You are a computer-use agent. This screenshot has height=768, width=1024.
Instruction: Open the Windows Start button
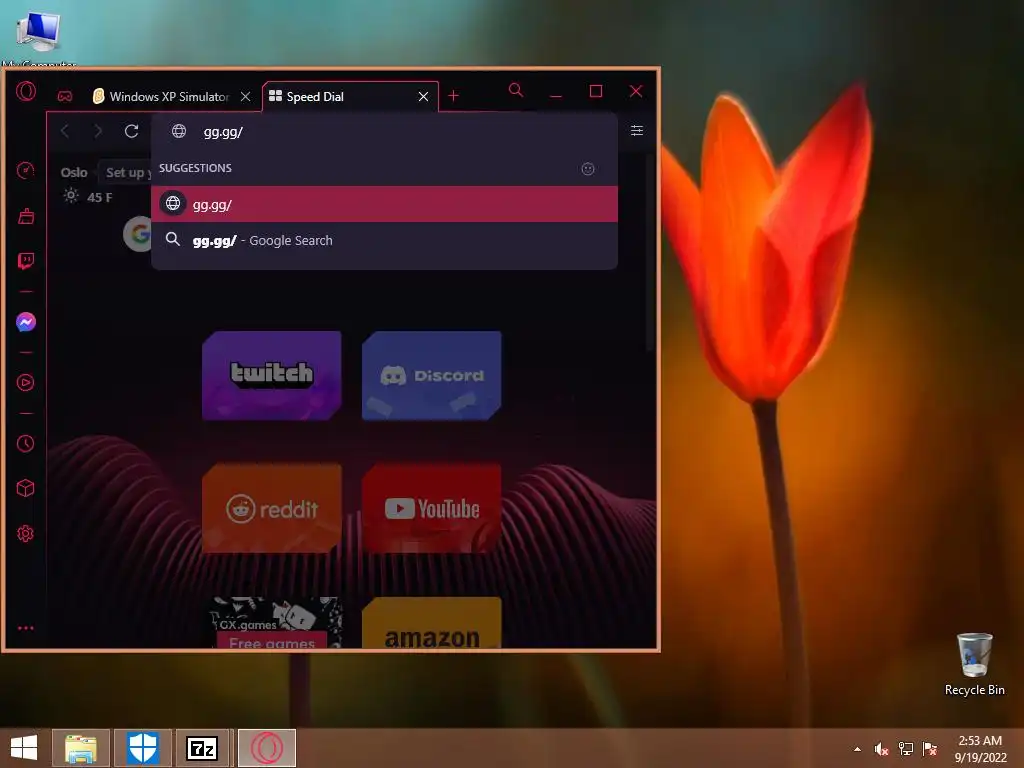tap(24, 748)
